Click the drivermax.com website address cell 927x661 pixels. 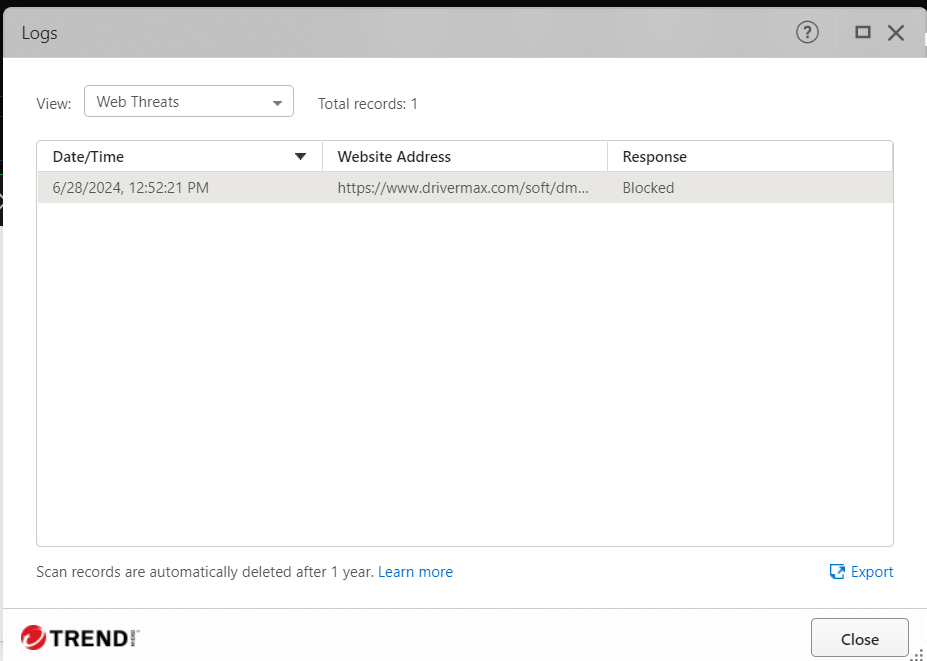coord(464,188)
